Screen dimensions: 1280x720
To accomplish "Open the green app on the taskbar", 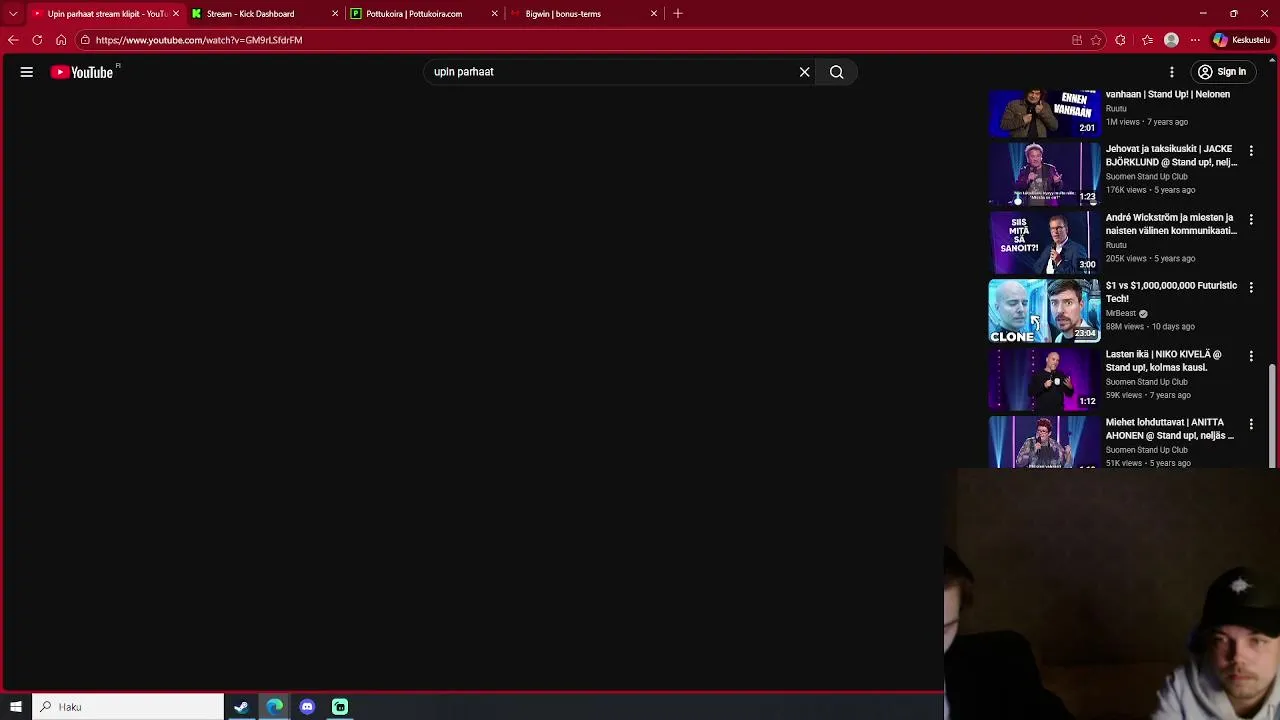I will 340,707.
